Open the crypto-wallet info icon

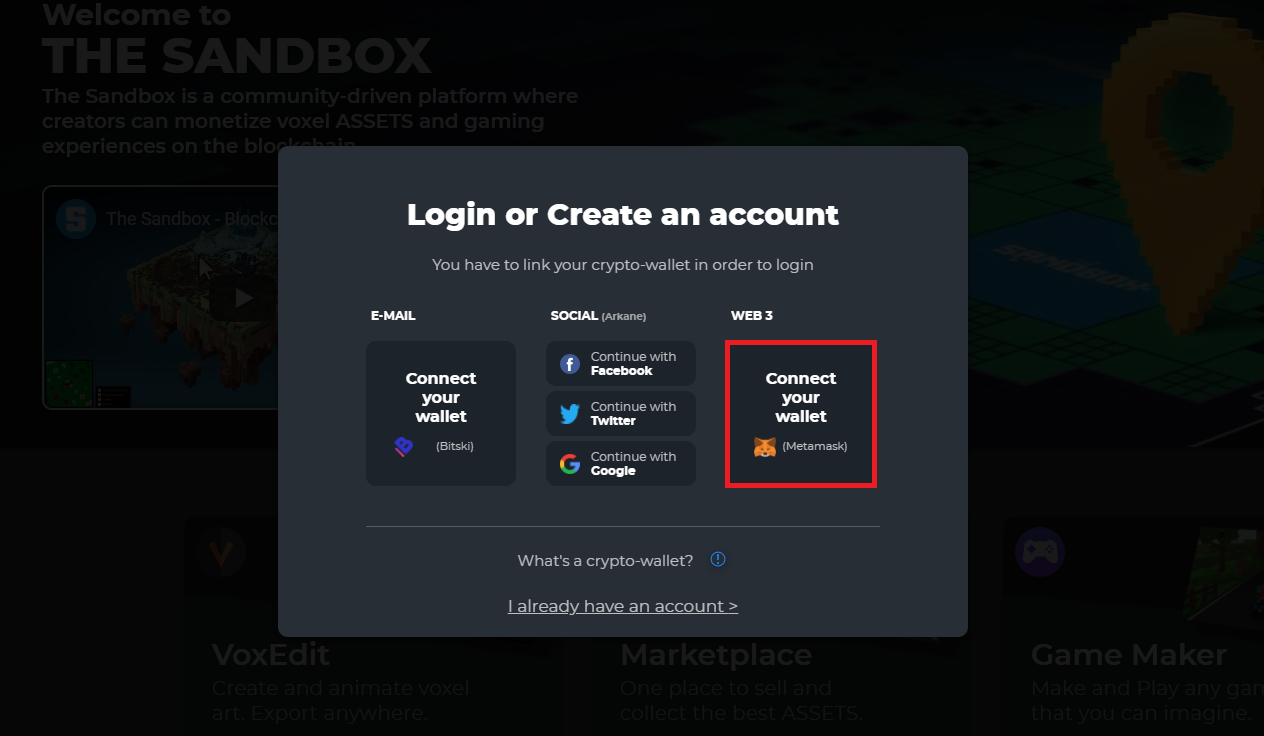coord(718,559)
